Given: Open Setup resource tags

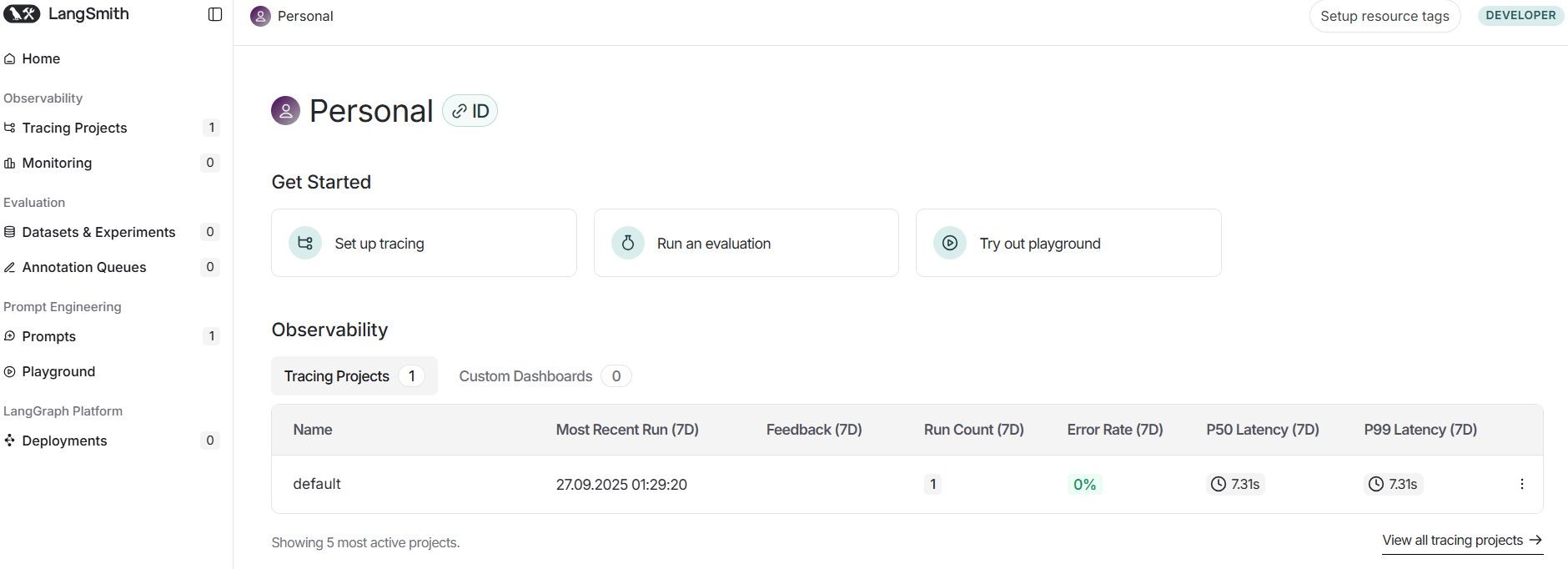Looking at the screenshot, I should [x=1385, y=16].
